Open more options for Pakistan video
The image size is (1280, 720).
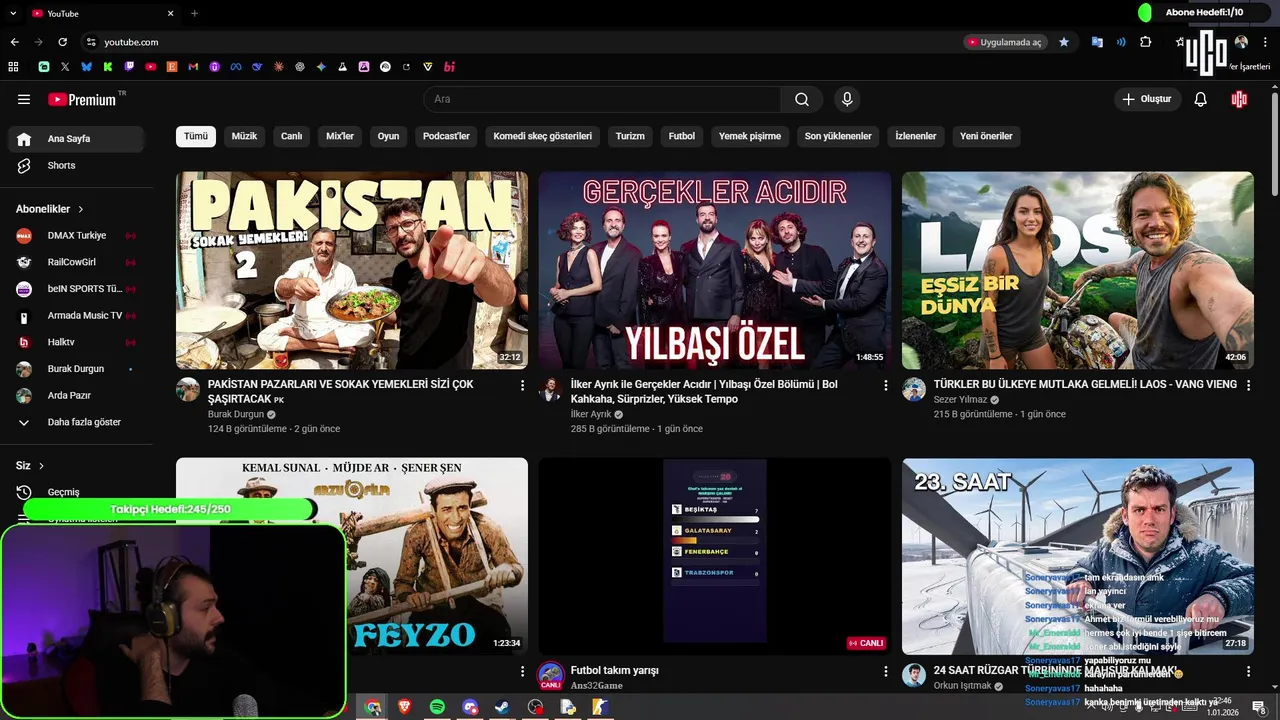pyautogui.click(x=522, y=385)
